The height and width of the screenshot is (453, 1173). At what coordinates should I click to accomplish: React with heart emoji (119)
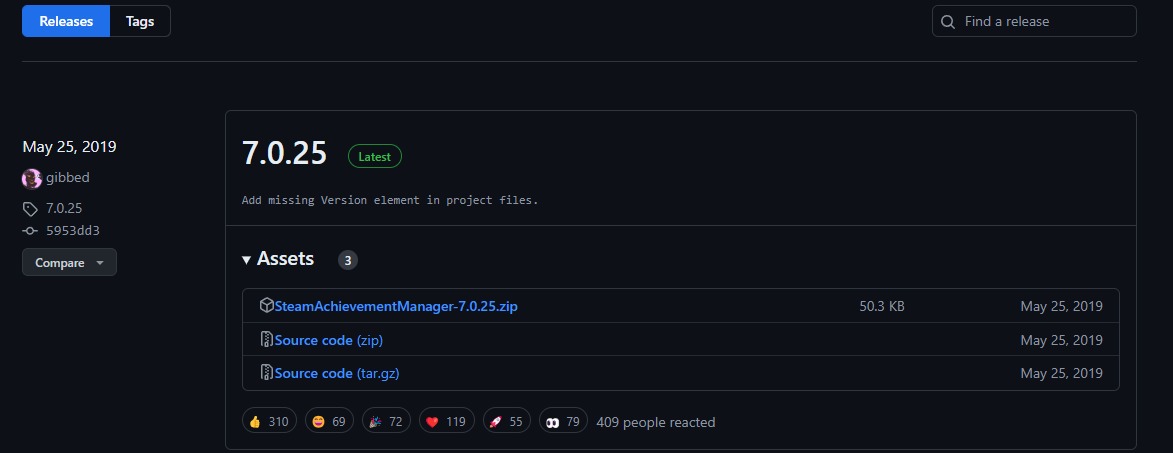pyautogui.click(x=446, y=421)
